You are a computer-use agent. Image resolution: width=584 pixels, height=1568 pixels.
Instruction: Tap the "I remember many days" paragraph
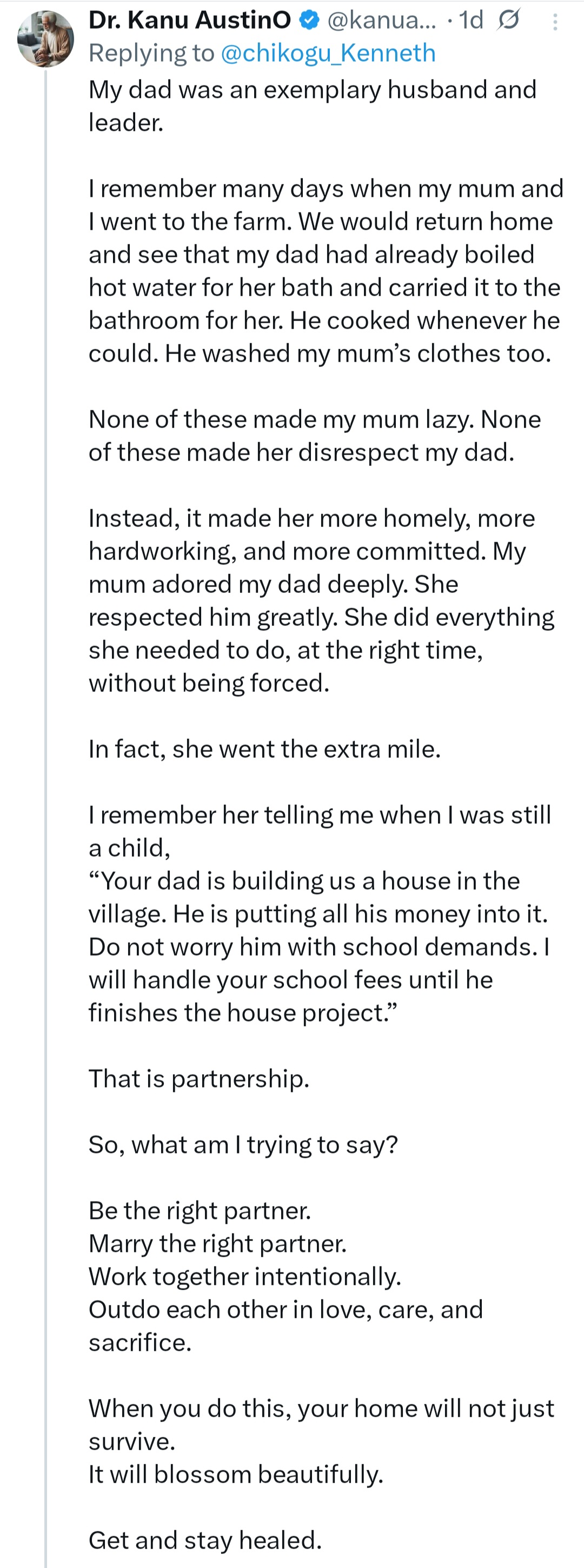[326, 271]
